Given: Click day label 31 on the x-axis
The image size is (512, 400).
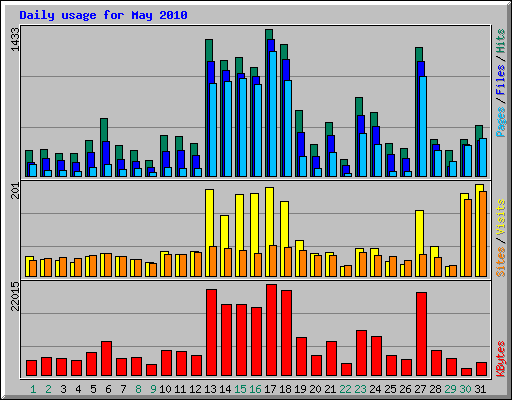Looking at the screenshot, I should tap(480, 389).
